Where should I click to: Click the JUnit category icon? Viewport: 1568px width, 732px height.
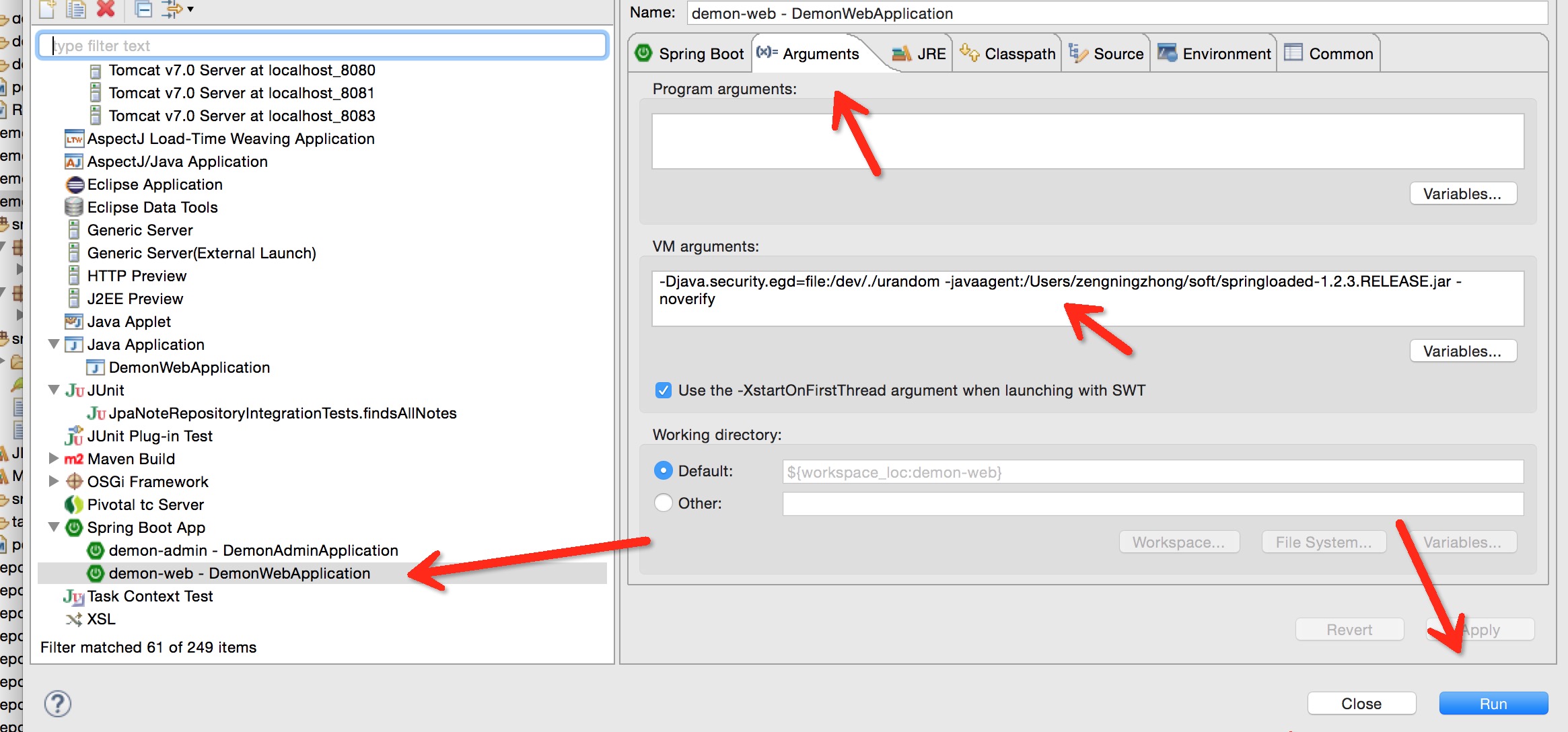(x=74, y=390)
